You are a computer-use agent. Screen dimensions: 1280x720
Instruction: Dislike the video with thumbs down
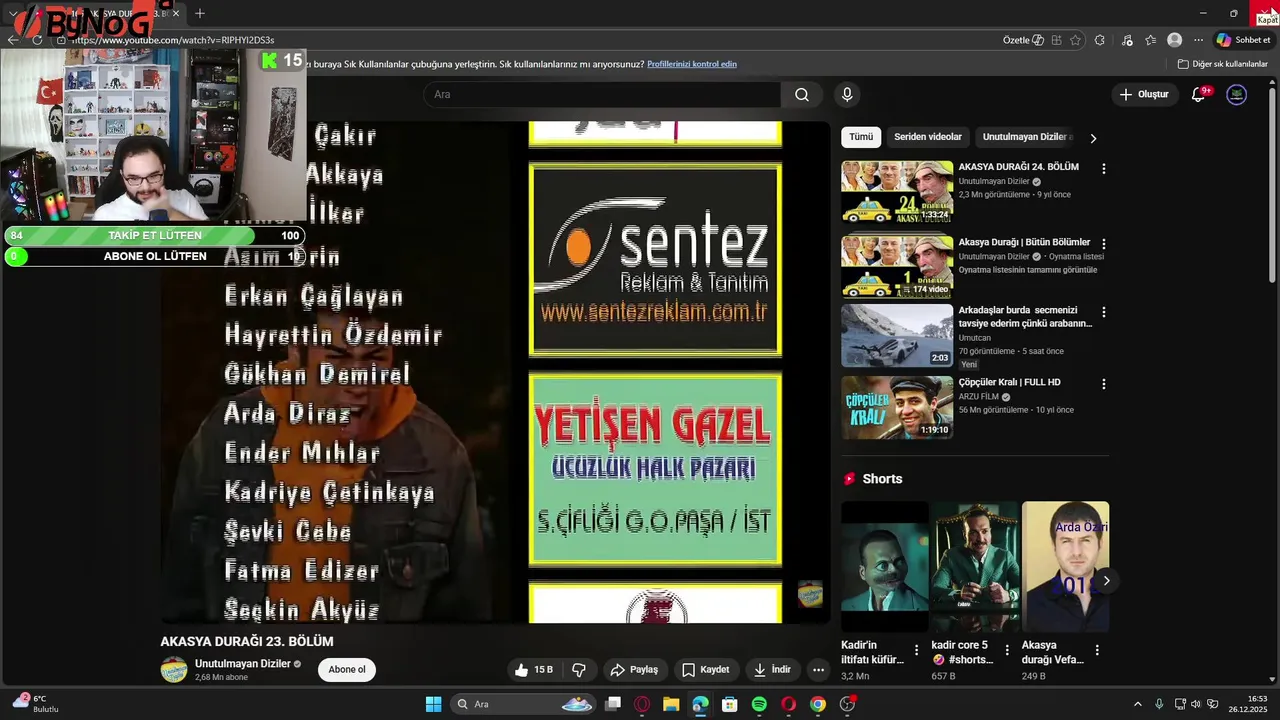pyautogui.click(x=579, y=670)
